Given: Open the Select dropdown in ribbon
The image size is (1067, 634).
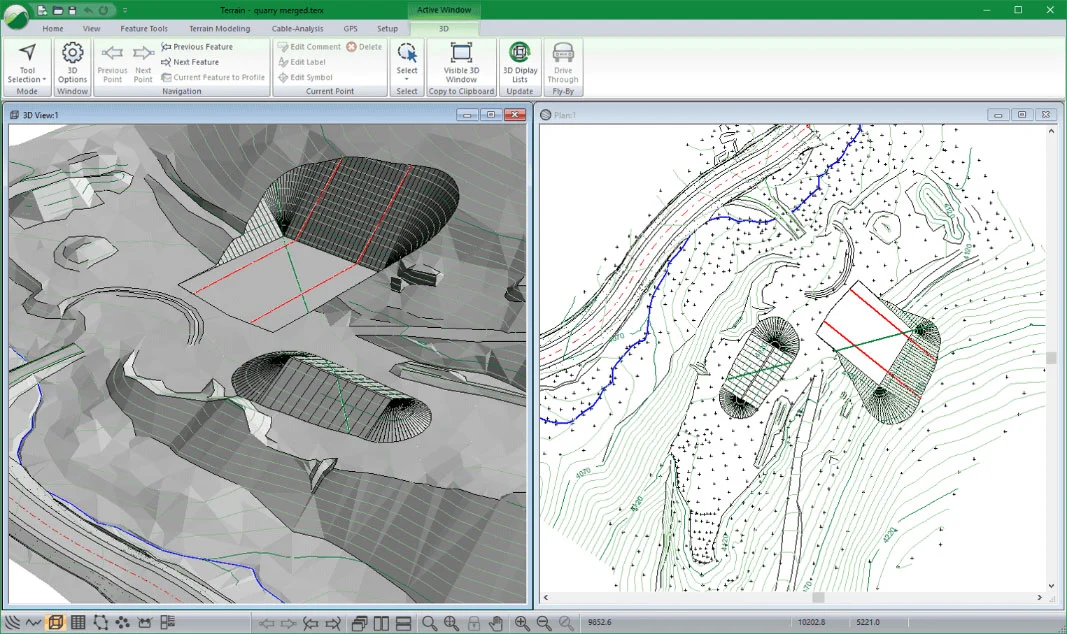Looking at the screenshot, I should pos(407,76).
